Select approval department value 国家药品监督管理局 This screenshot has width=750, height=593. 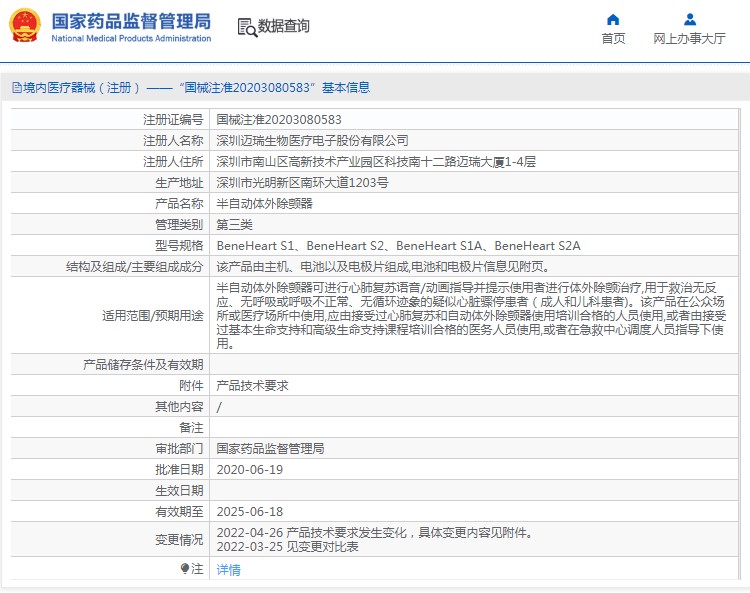pyautogui.click(x=270, y=449)
